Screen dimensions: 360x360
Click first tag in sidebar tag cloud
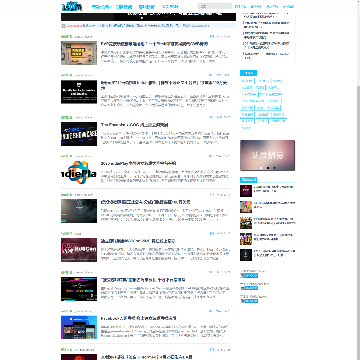[247, 81]
